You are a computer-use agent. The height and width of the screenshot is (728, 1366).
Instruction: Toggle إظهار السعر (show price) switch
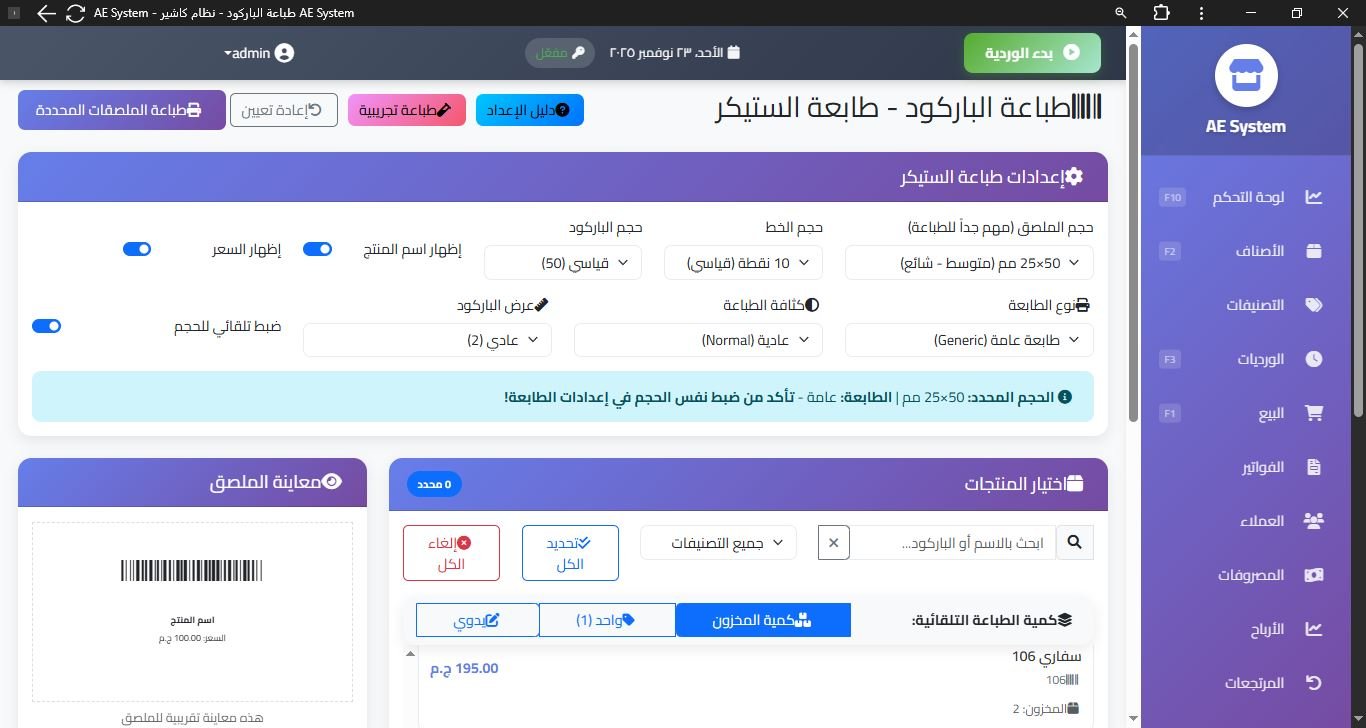tap(137, 249)
